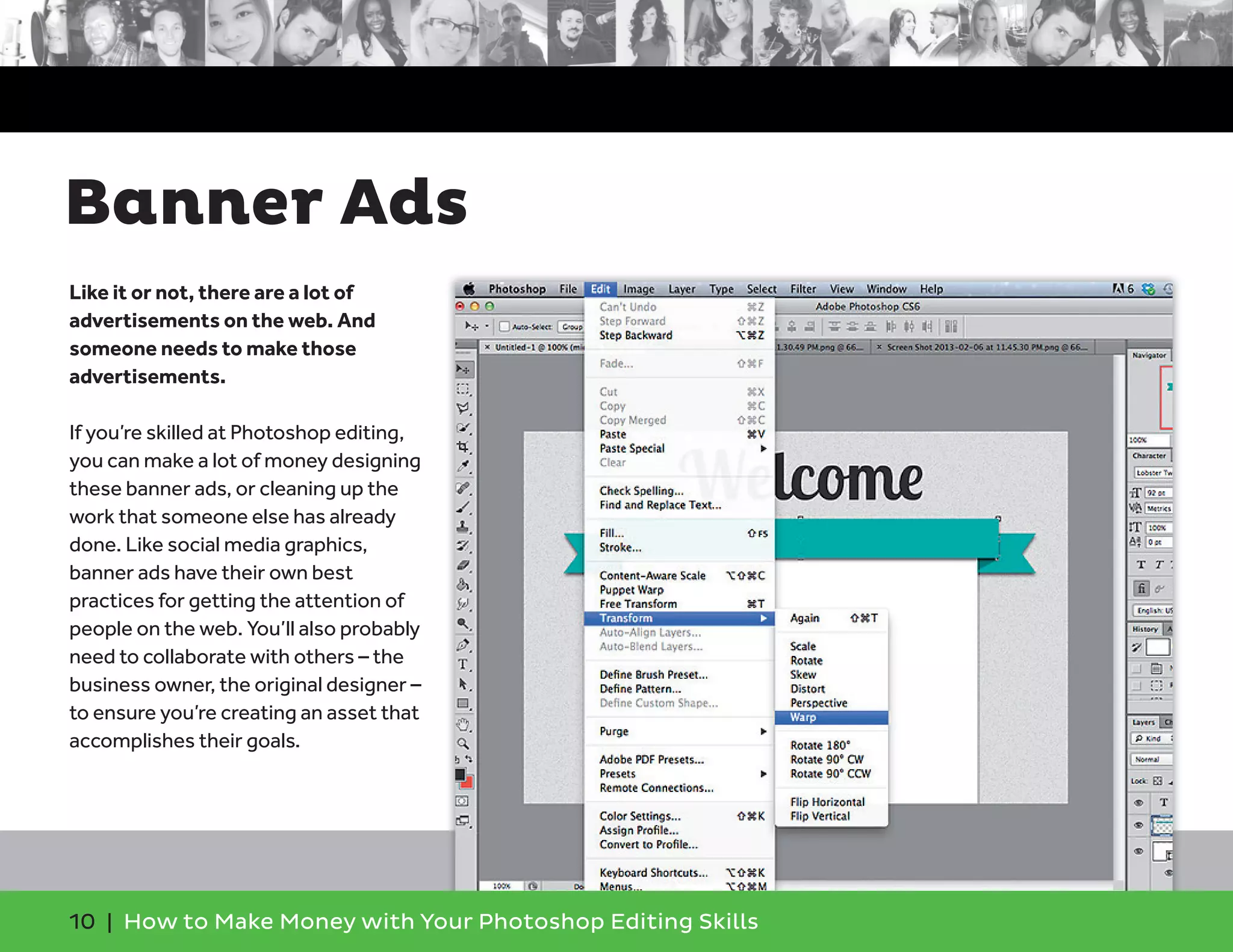Select the Type tool in the toolbox

(464, 665)
